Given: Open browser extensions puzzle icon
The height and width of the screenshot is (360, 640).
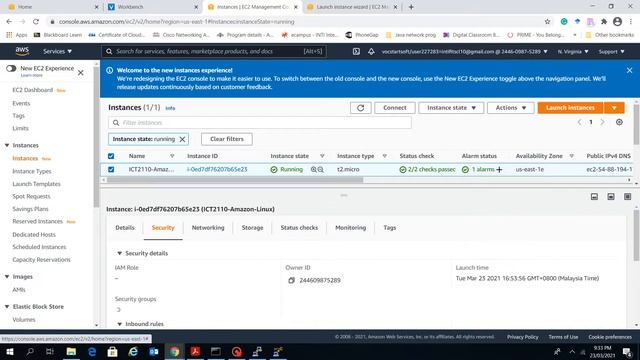Looking at the screenshot, I should click(604, 22).
